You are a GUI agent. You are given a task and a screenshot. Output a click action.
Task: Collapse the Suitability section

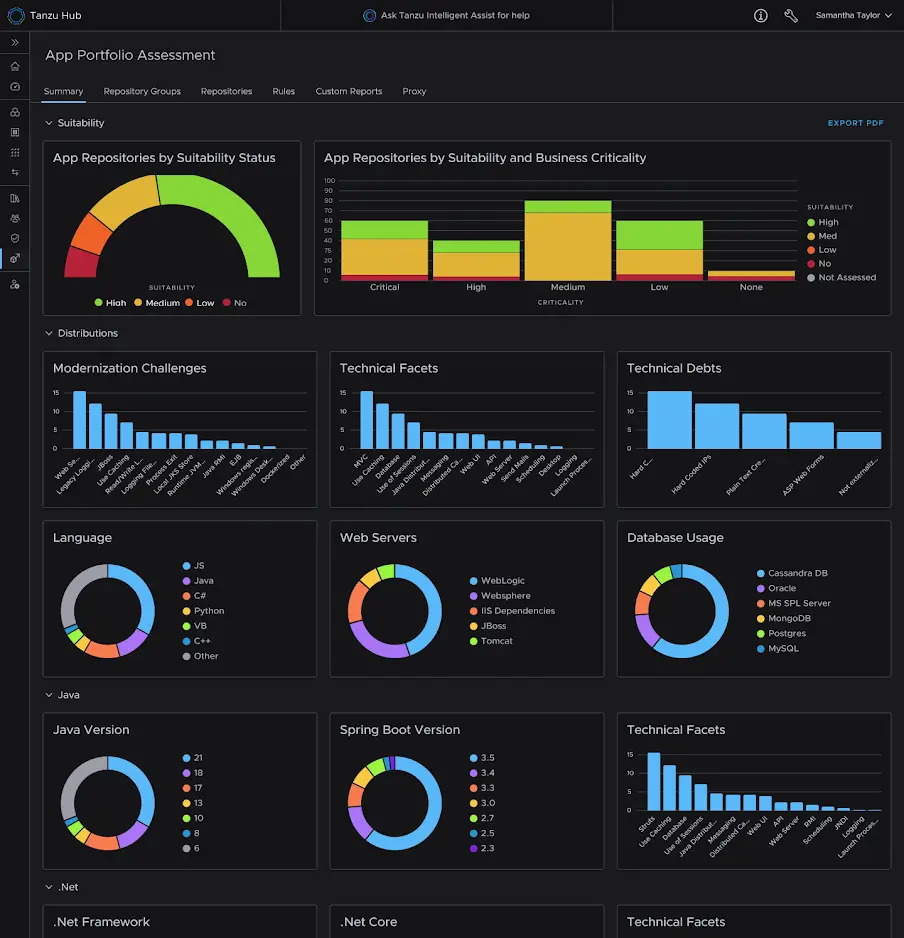pos(49,123)
